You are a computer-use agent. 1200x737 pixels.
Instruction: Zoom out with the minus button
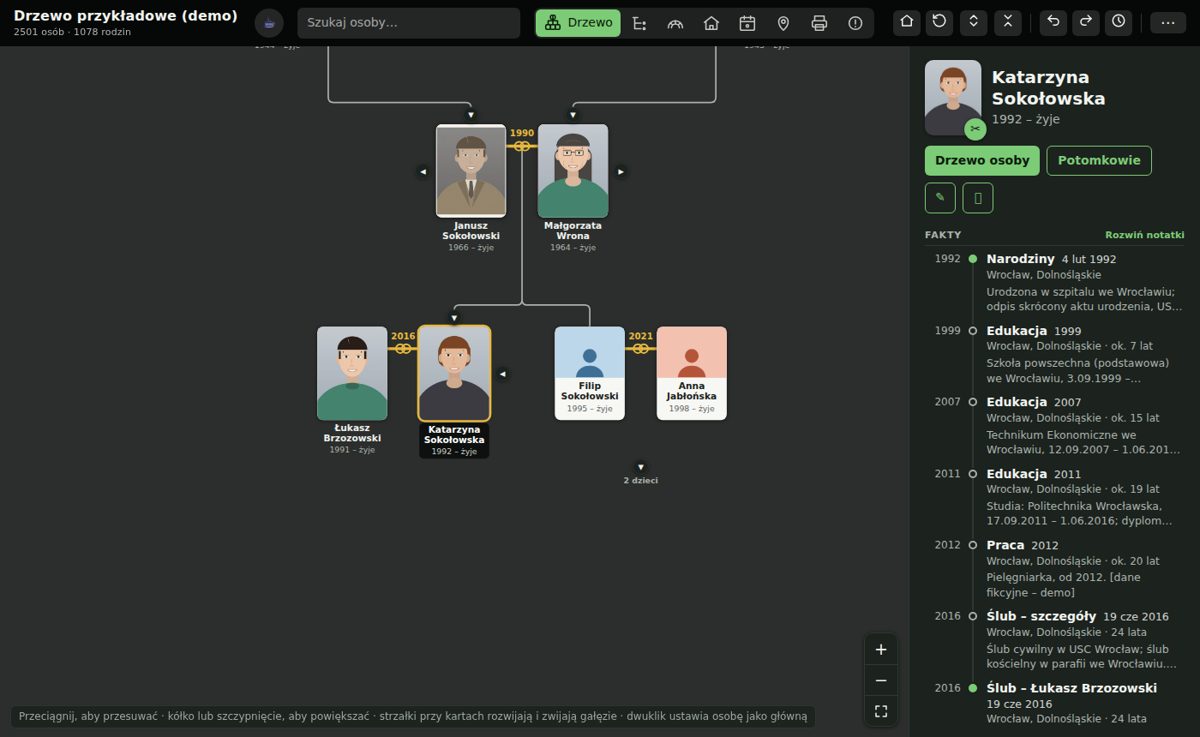click(x=881, y=681)
